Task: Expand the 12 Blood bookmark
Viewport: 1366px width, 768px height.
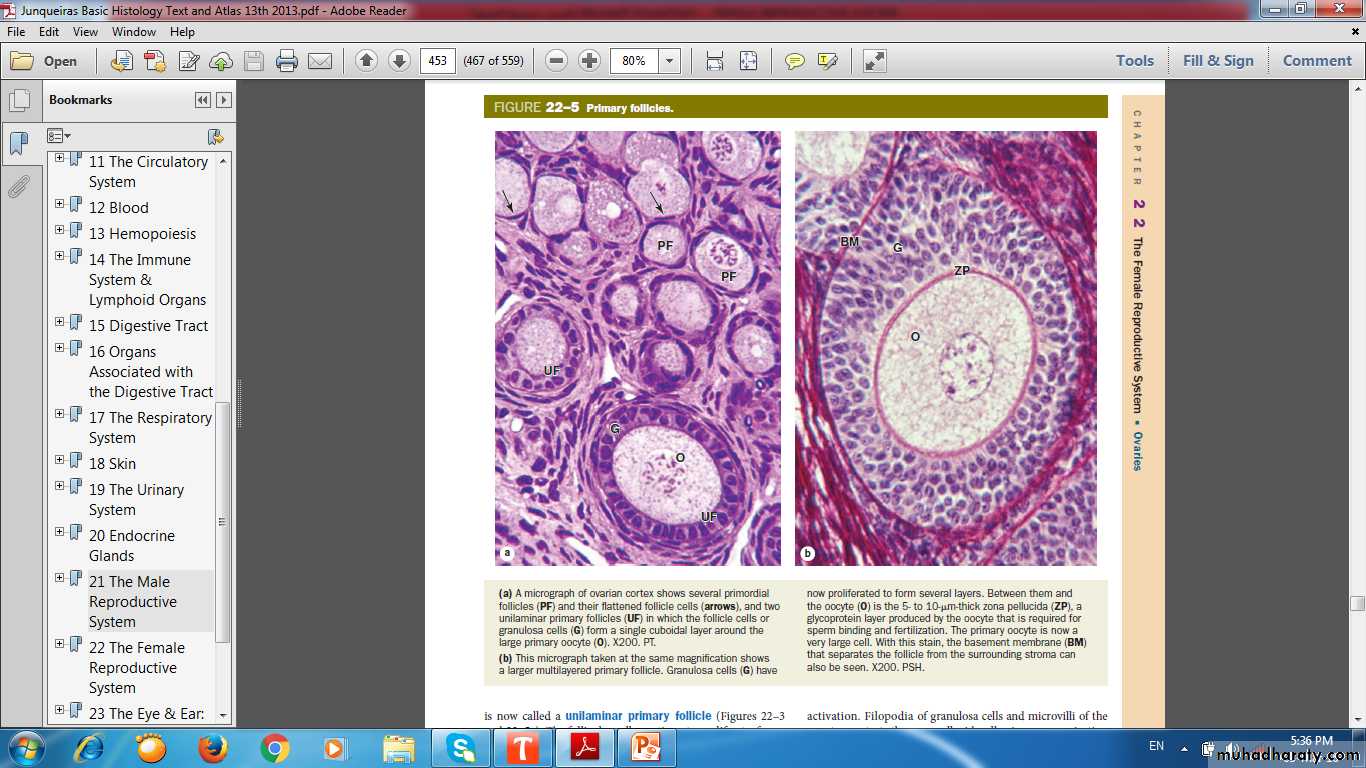Action: coord(60,204)
